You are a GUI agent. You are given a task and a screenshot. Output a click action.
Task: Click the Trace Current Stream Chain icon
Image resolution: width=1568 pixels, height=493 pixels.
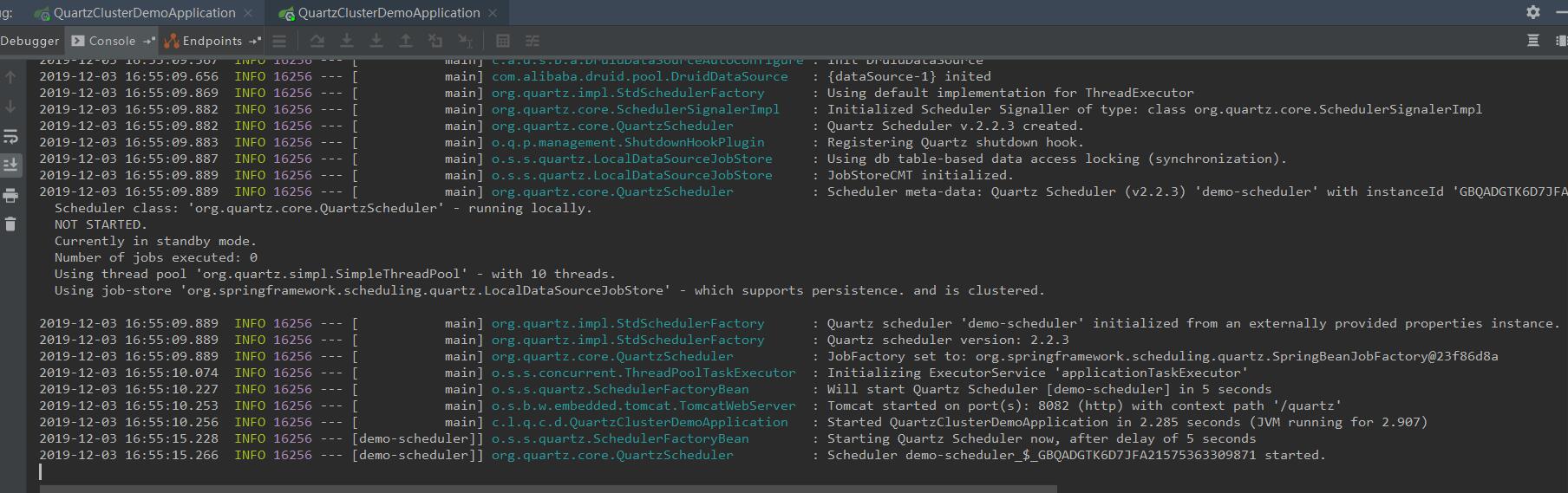[x=532, y=41]
